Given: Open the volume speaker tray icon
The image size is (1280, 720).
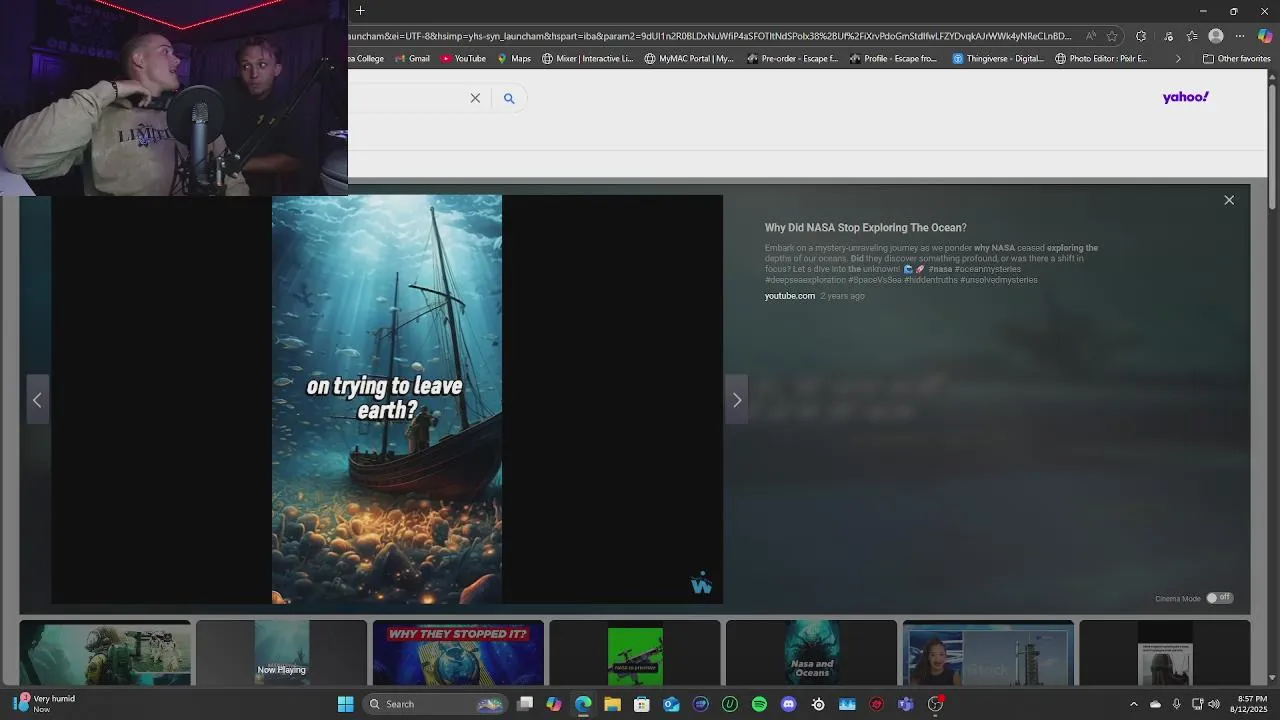Looking at the screenshot, I should (1214, 704).
